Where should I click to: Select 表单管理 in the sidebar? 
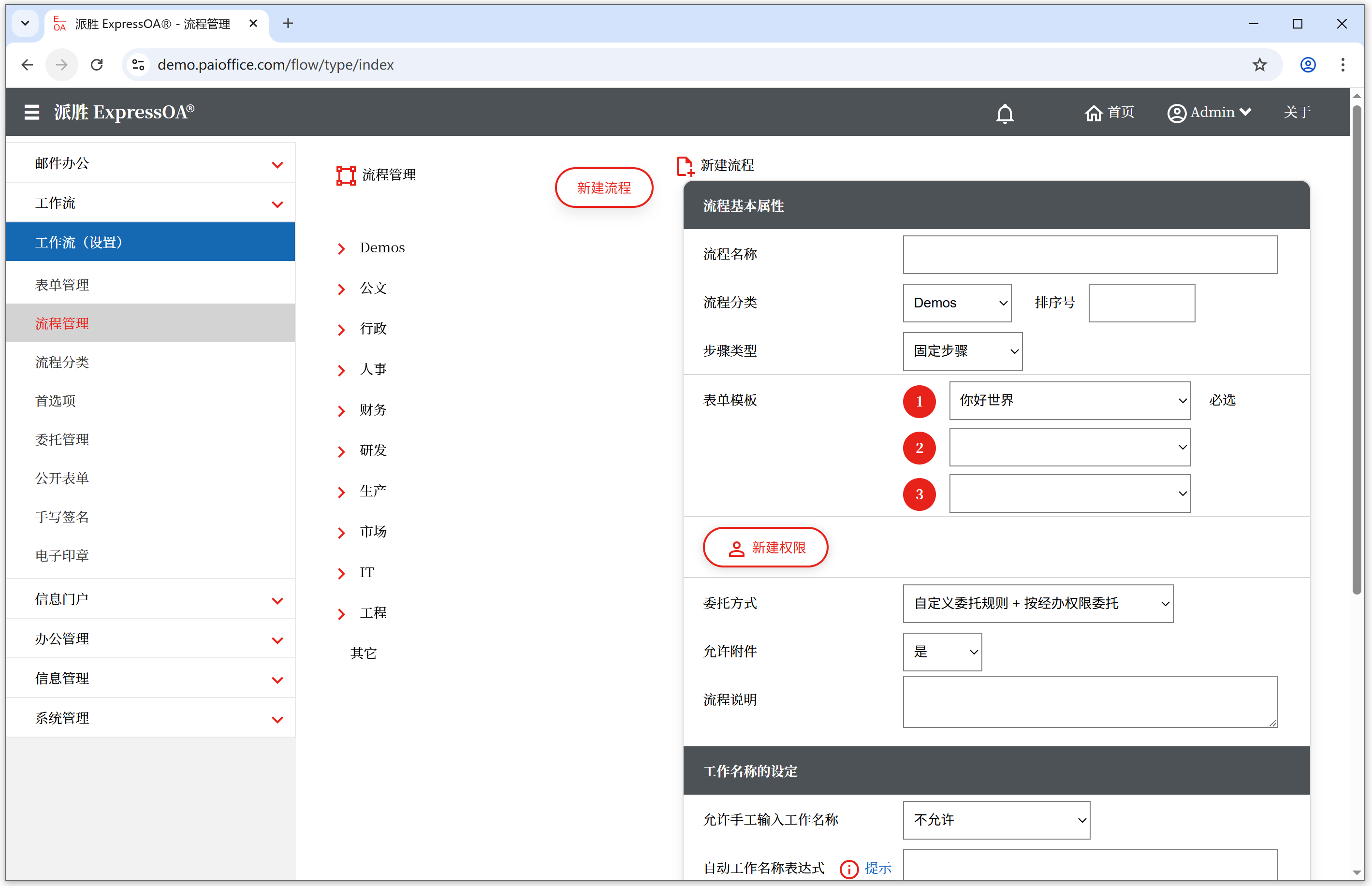point(62,285)
